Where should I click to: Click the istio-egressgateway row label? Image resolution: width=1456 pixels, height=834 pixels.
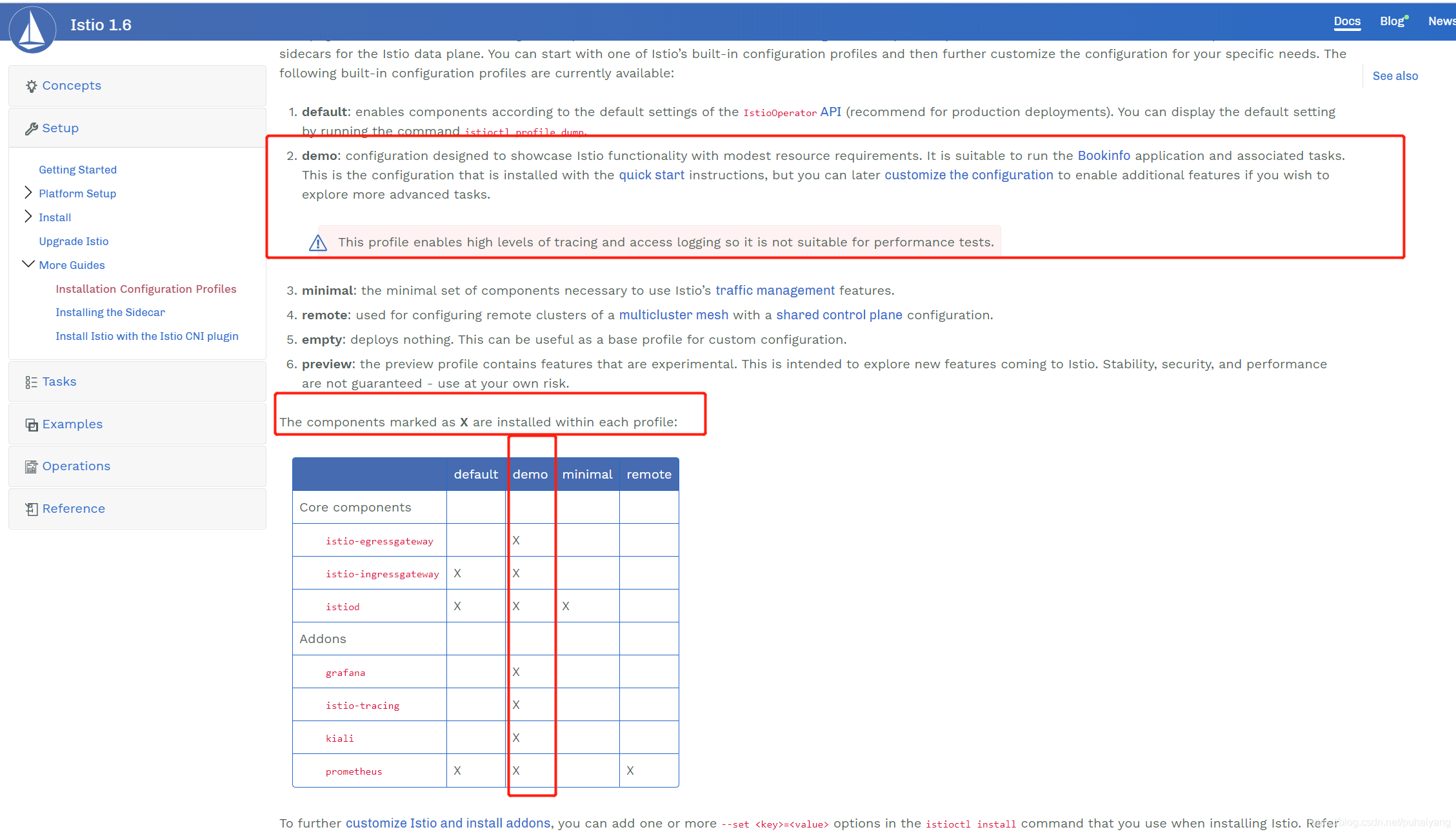pos(379,541)
